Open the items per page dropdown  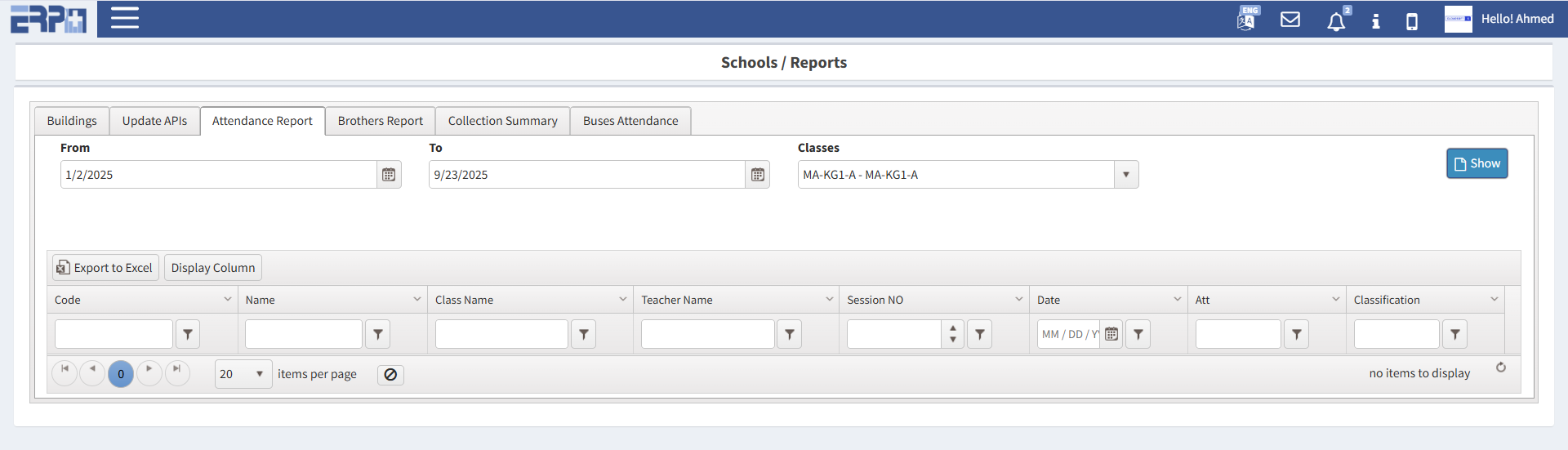point(259,374)
